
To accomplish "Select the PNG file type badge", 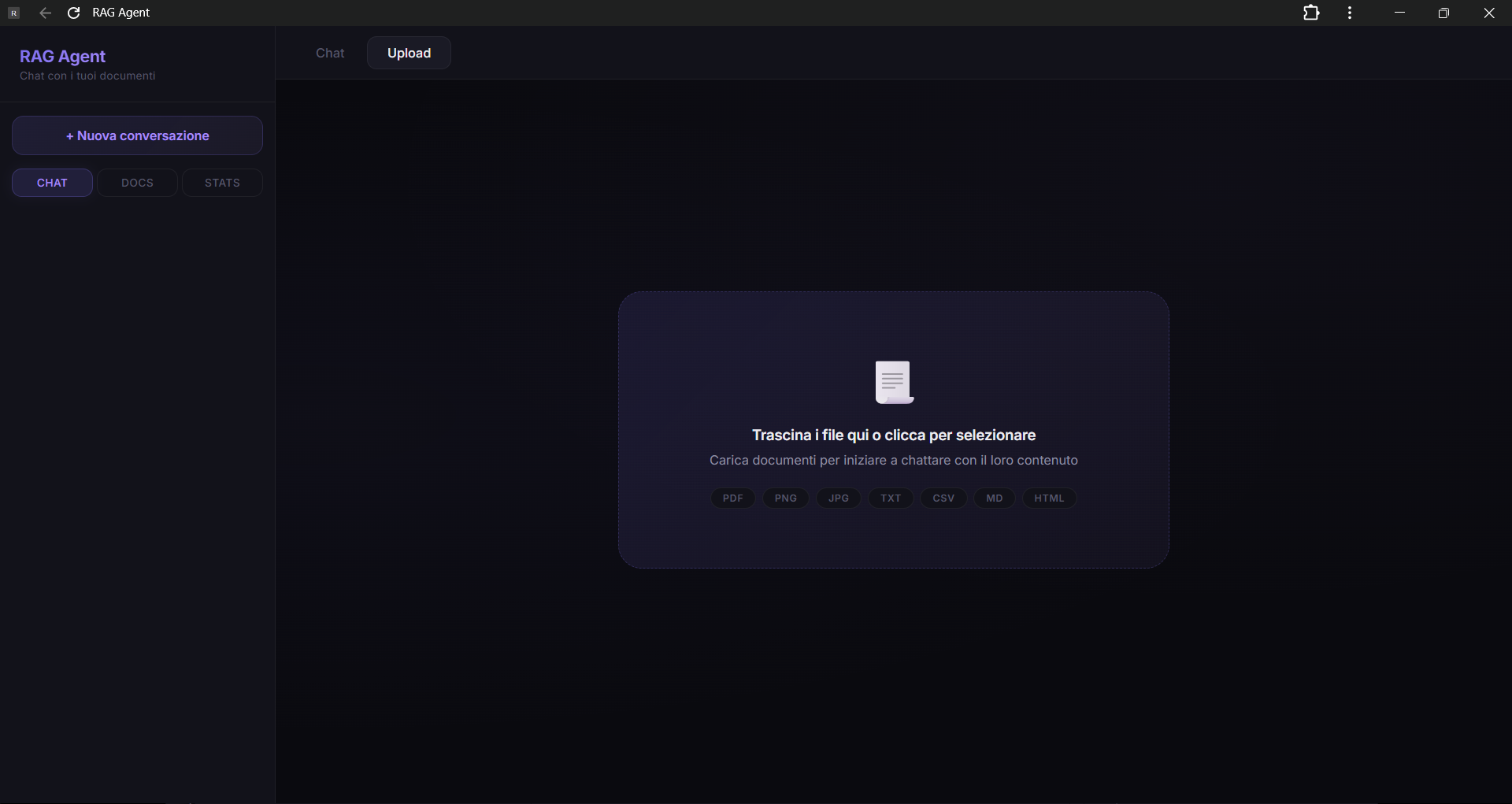I will tap(785, 498).
